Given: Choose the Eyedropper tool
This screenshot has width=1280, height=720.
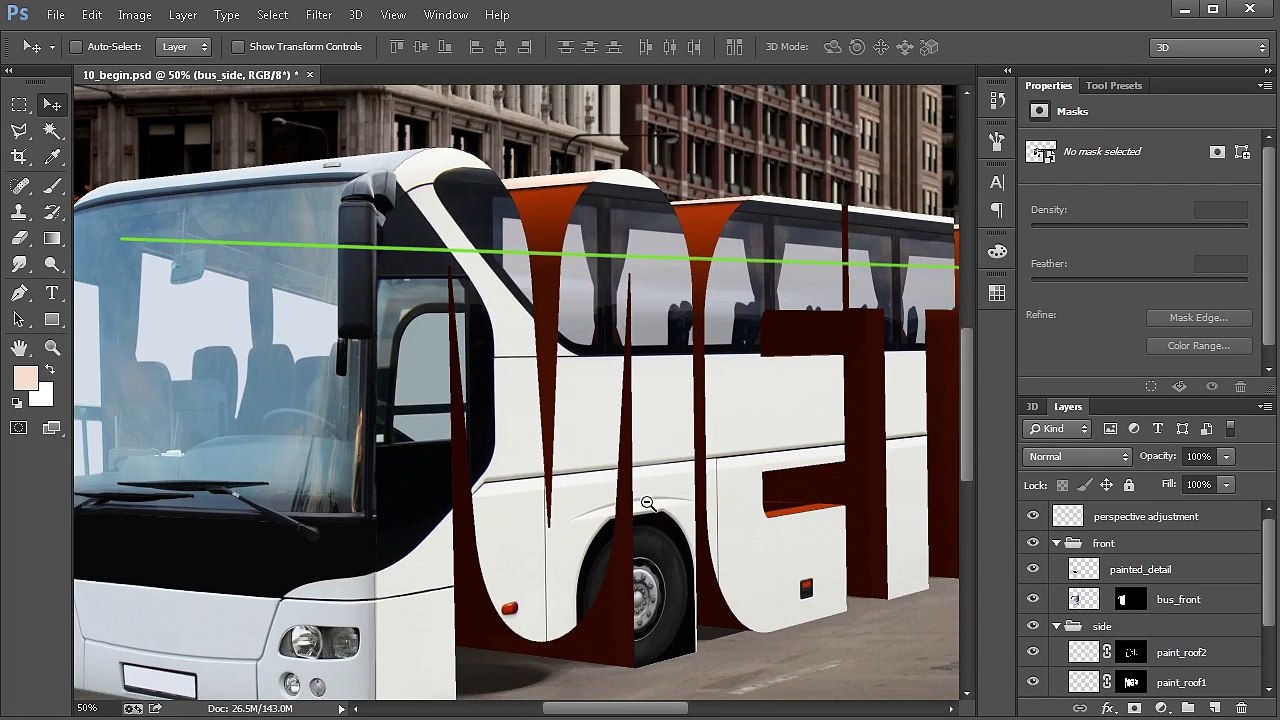Looking at the screenshot, I should (x=53, y=157).
